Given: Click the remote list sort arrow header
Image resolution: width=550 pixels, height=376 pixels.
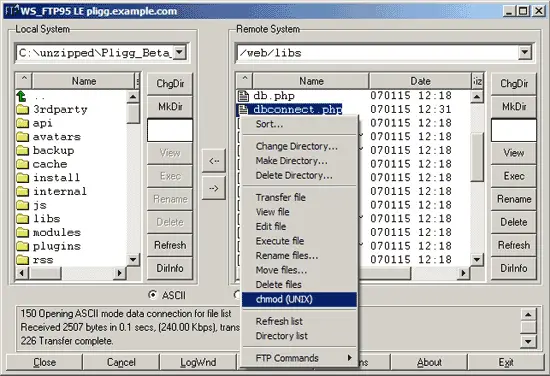Looking at the screenshot, I should click(245, 81).
